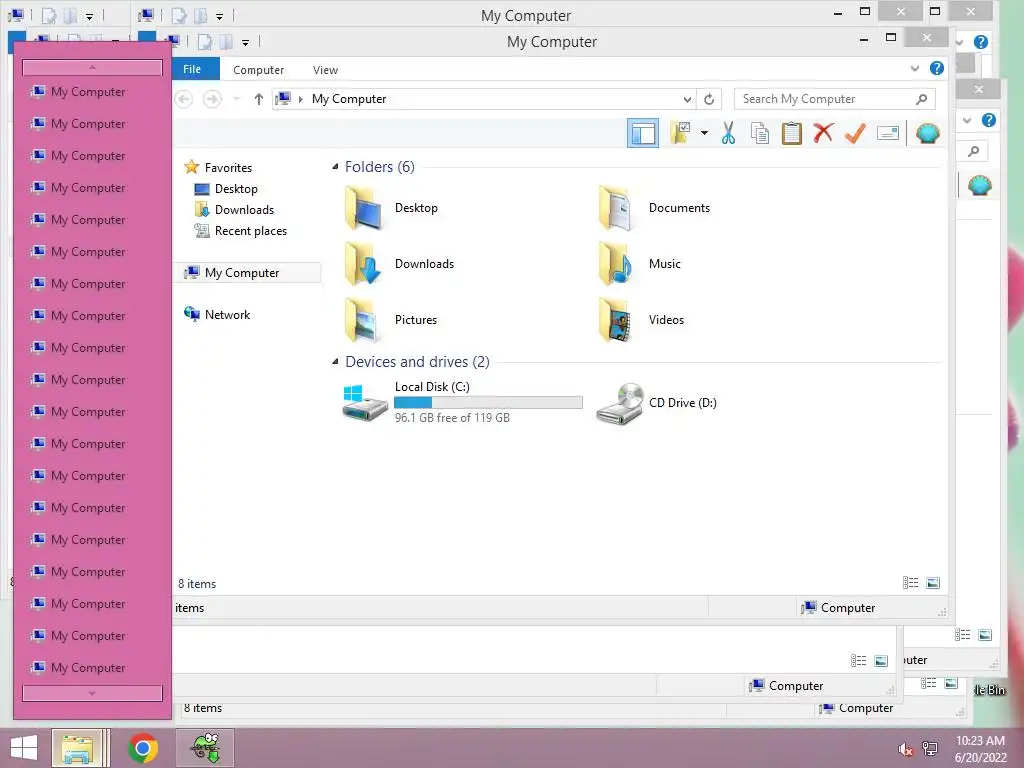
Task: Click the front window's New Folder quick access icon
Action: pyautogui.click(x=226, y=42)
